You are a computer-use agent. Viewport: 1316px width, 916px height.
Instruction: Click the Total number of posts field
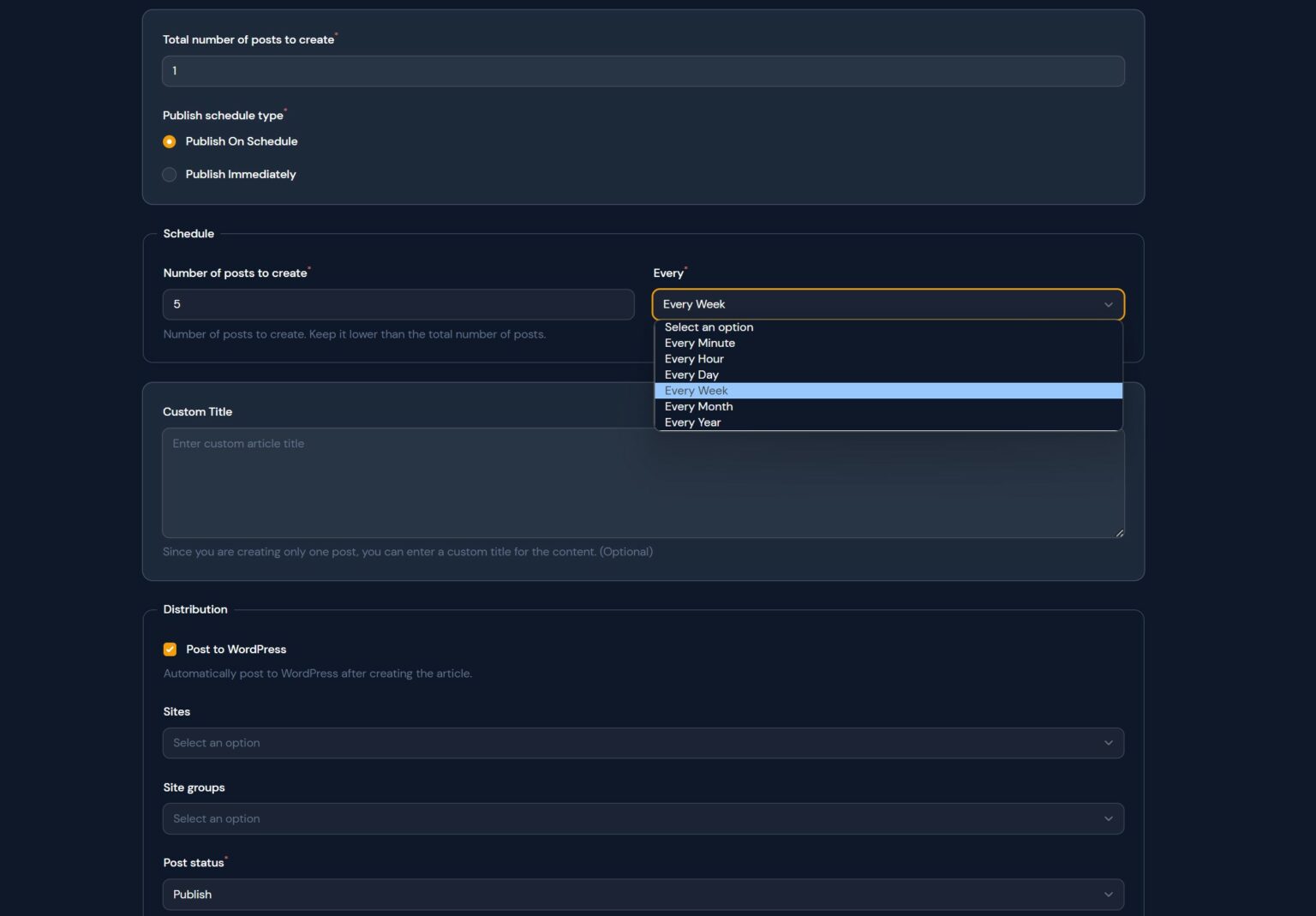click(x=643, y=71)
